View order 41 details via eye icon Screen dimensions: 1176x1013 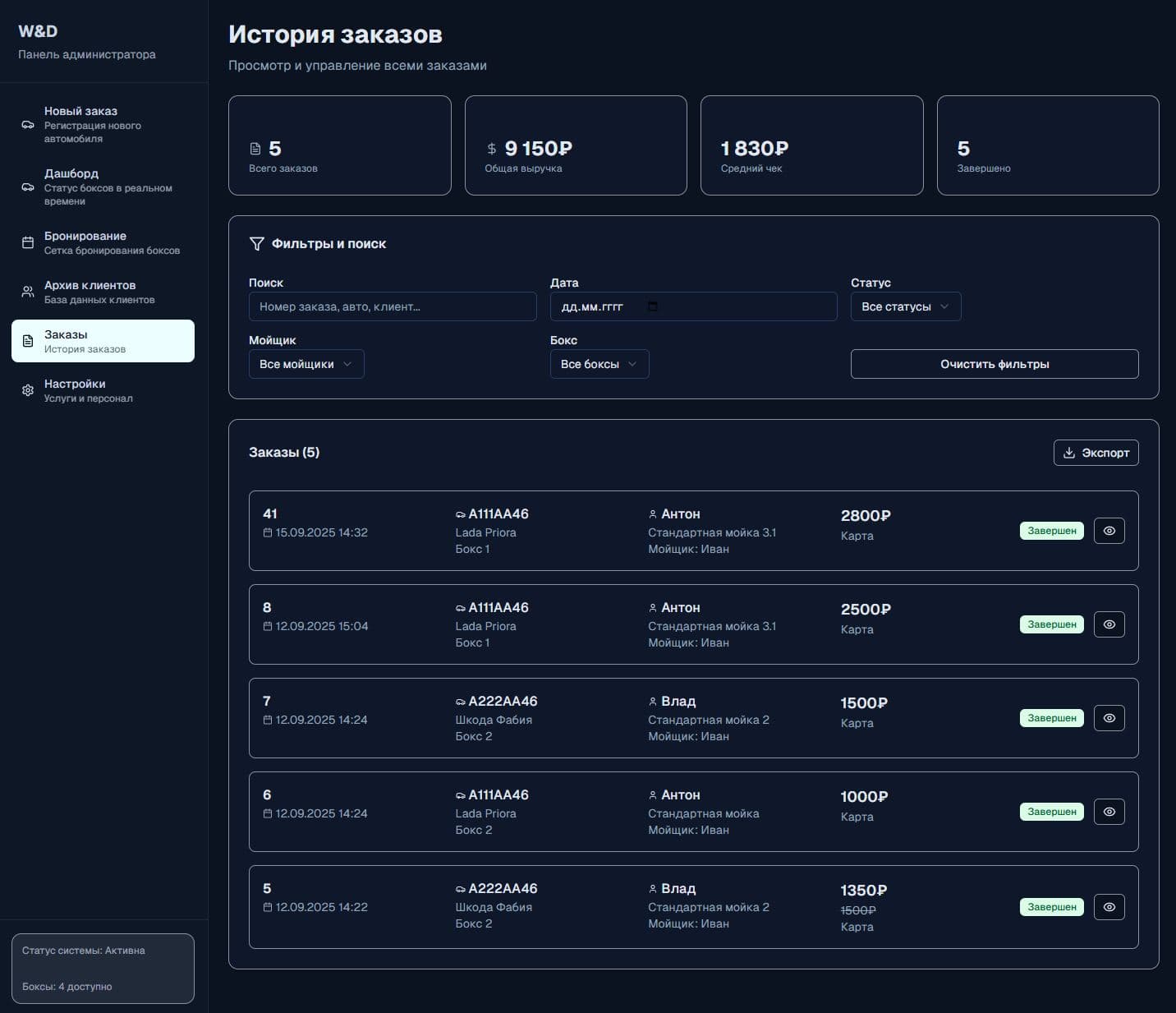(1109, 531)
